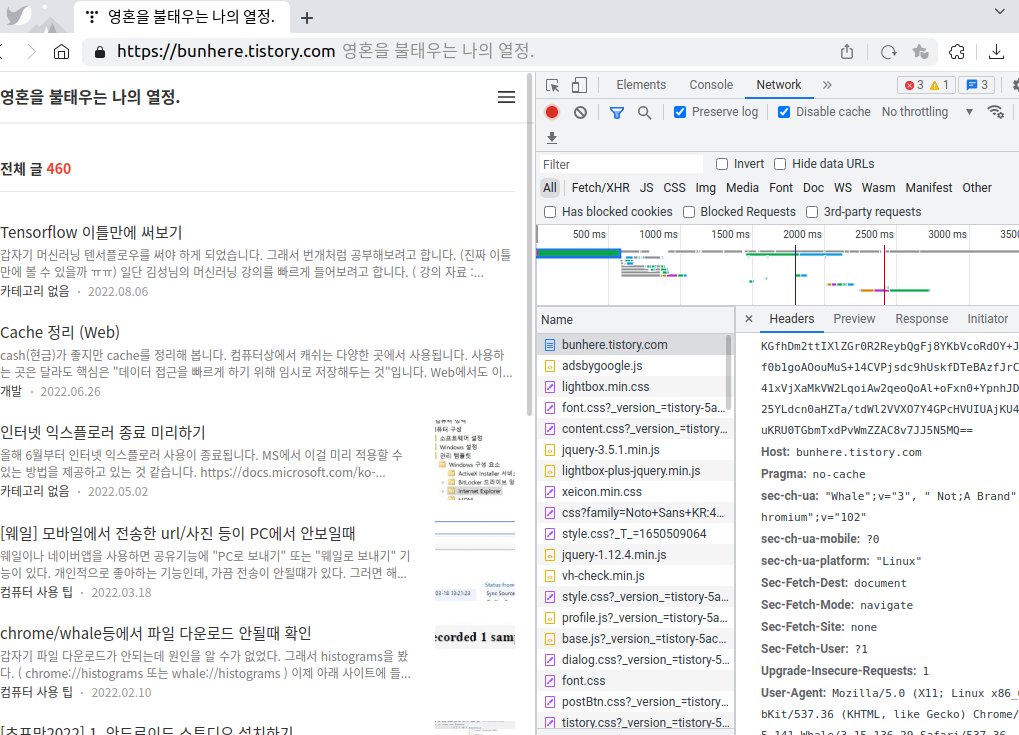
Task: Open network conditions Wi-Fi icon
Action: (996, 112)
